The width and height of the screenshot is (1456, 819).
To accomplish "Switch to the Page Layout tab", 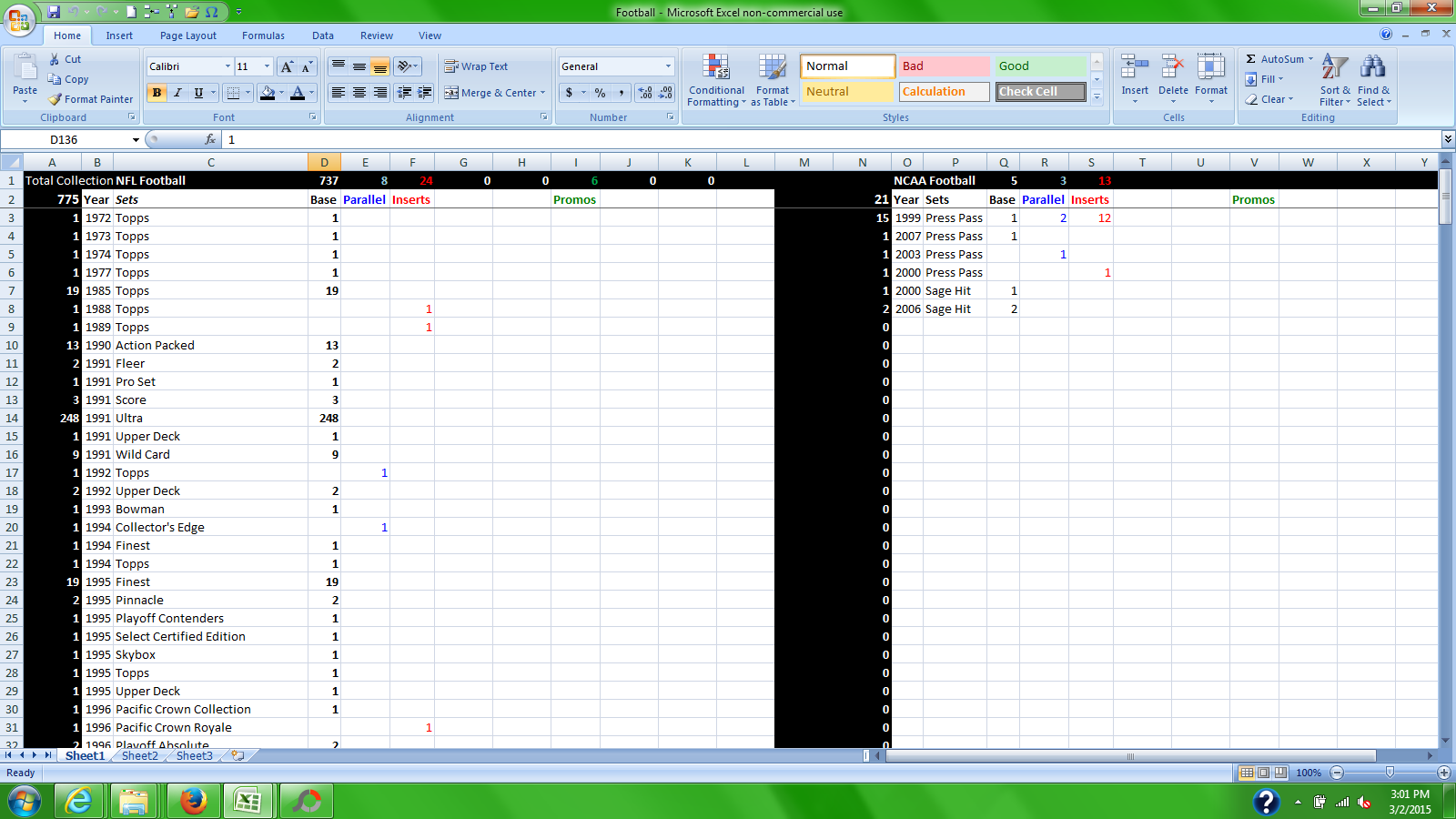I will pyautogui.click(x=188, y=35).
